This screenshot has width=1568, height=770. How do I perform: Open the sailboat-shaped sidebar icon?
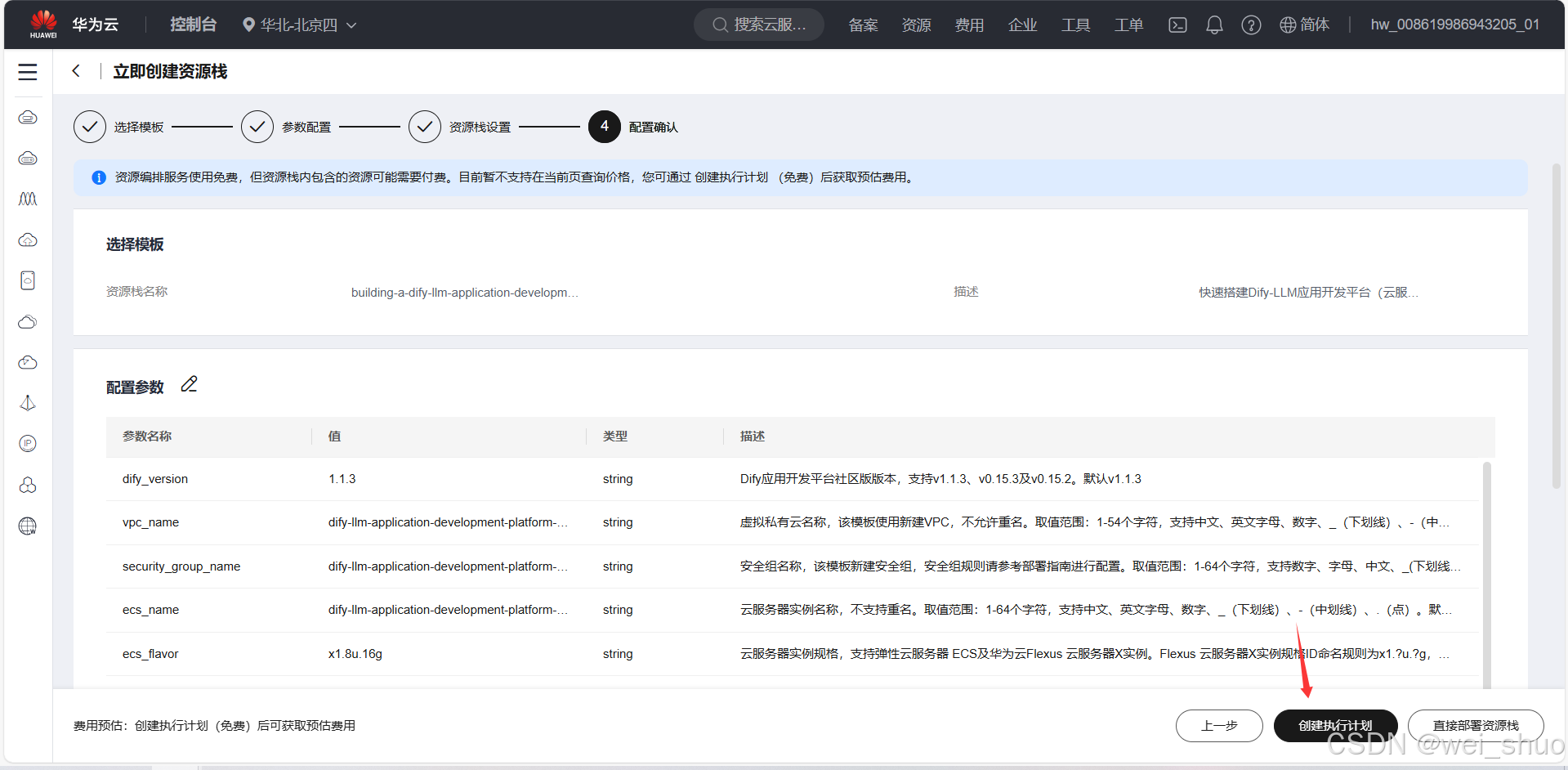pos(28,403)
